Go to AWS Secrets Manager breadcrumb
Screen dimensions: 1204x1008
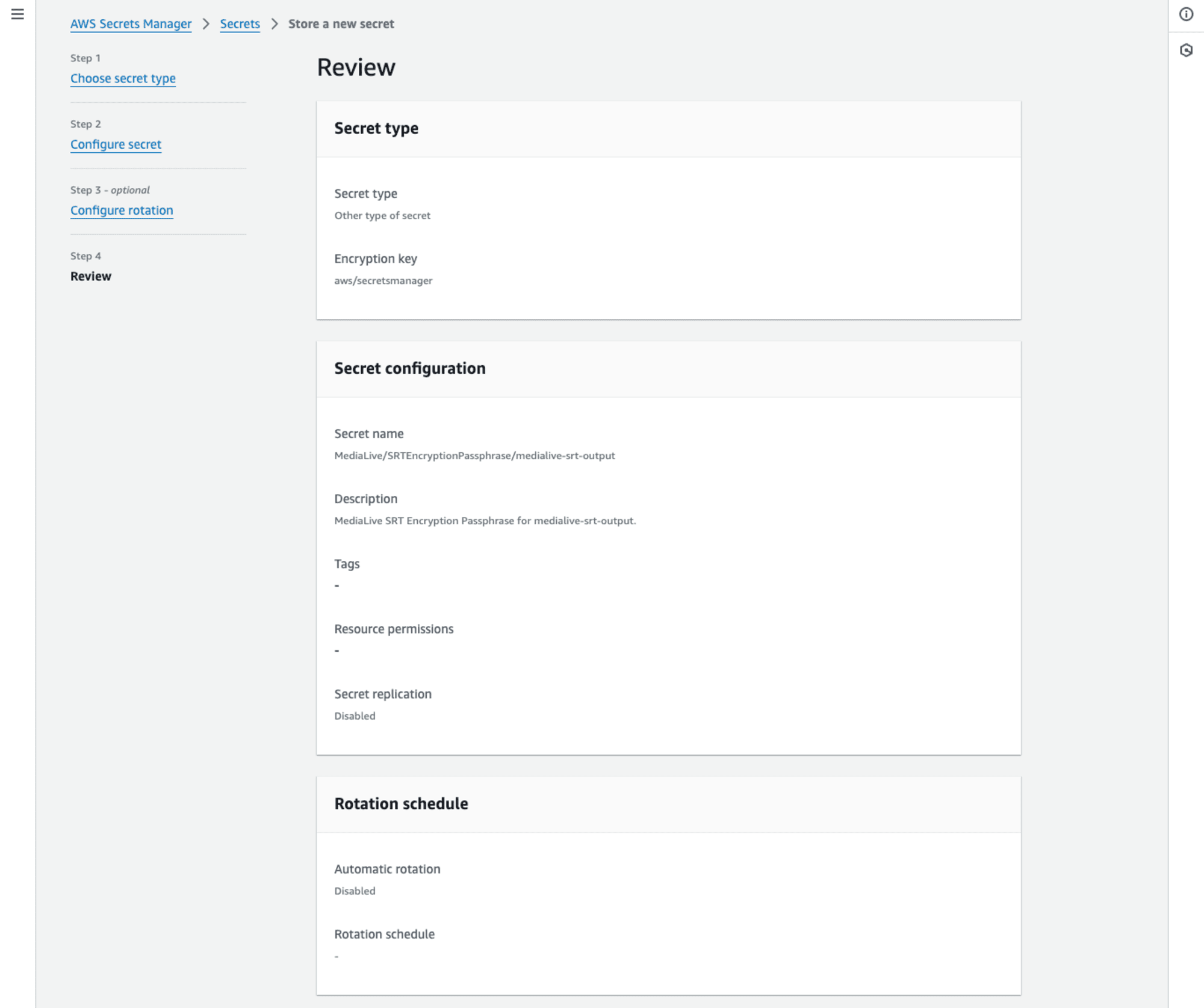click(131, 24)
